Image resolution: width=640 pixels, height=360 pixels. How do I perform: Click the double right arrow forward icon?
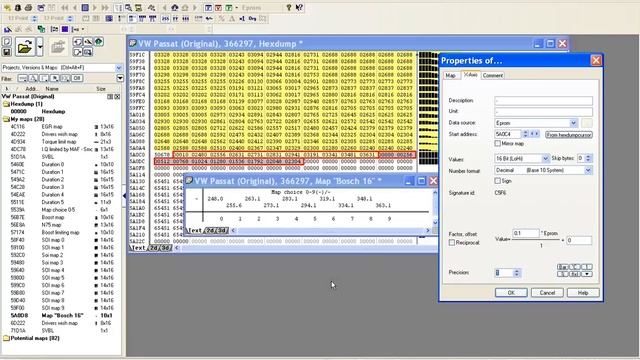tap(105, 7)
